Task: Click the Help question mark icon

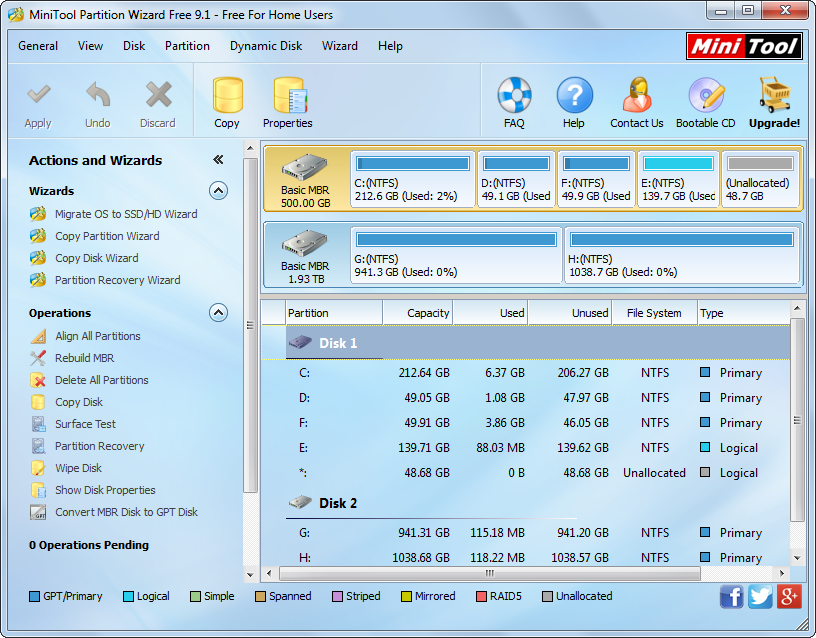Action: coord(574,95)
